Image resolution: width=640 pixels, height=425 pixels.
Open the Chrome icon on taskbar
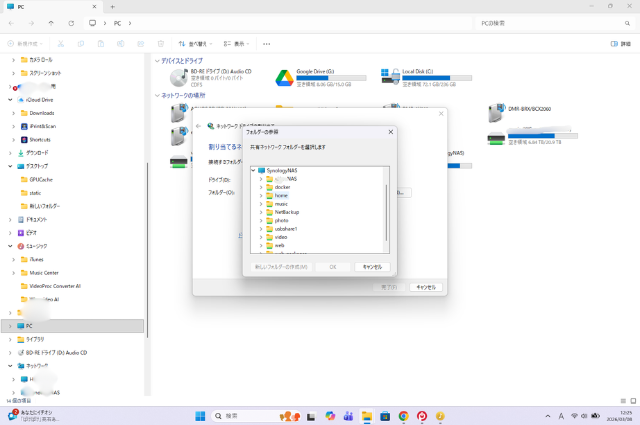403,415
